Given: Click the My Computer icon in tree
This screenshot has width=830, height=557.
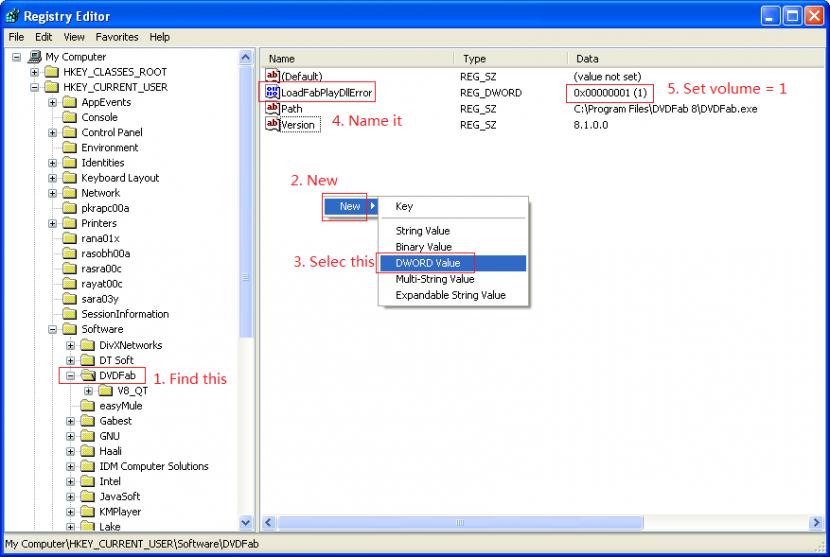Looking at the screenshot, I should [x=35, y=57].
